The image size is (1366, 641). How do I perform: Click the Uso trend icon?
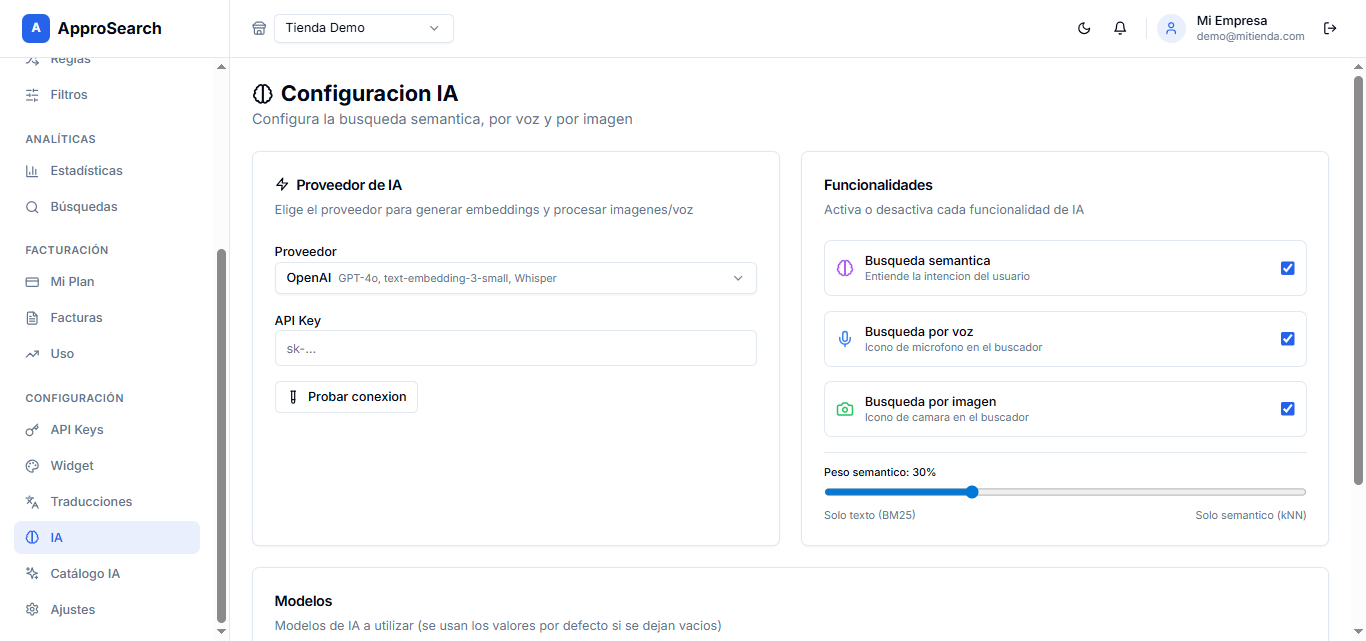point(32,354)
